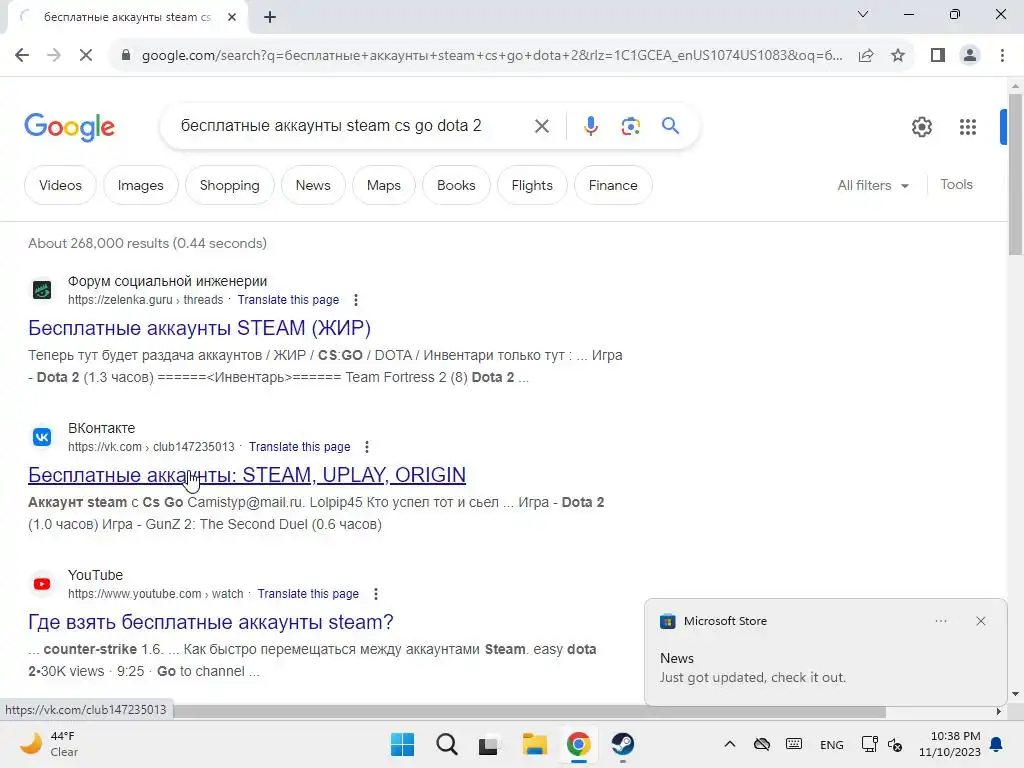
Task: Click the YouTube site favicon
Action: click(x=42, y=583)
